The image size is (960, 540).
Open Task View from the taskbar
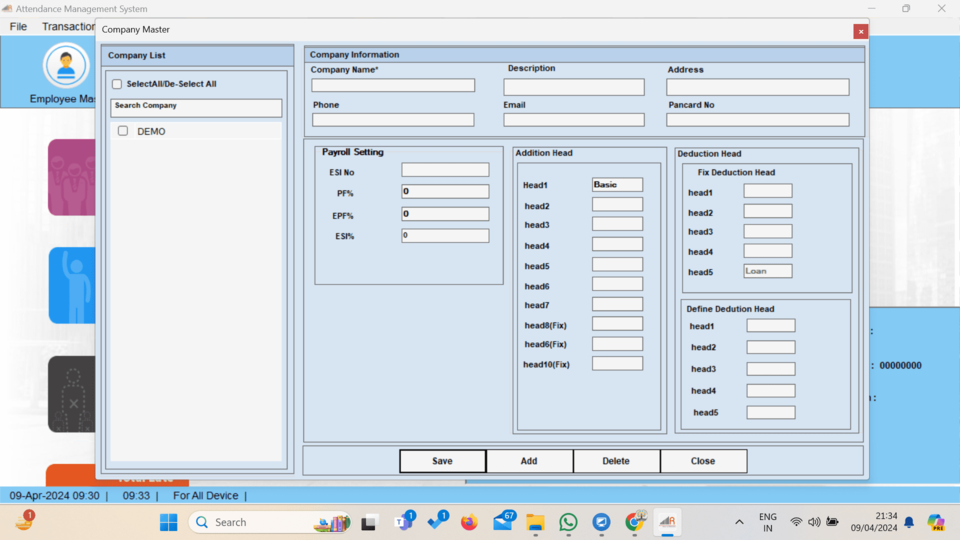[368, 522]
